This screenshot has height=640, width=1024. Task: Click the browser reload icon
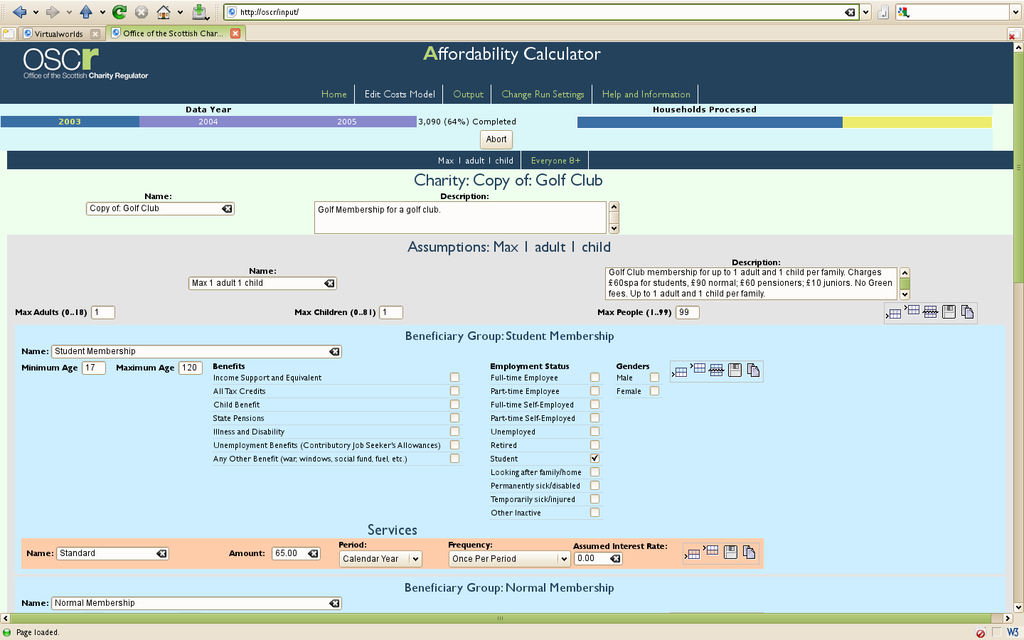tap(119, 12)
